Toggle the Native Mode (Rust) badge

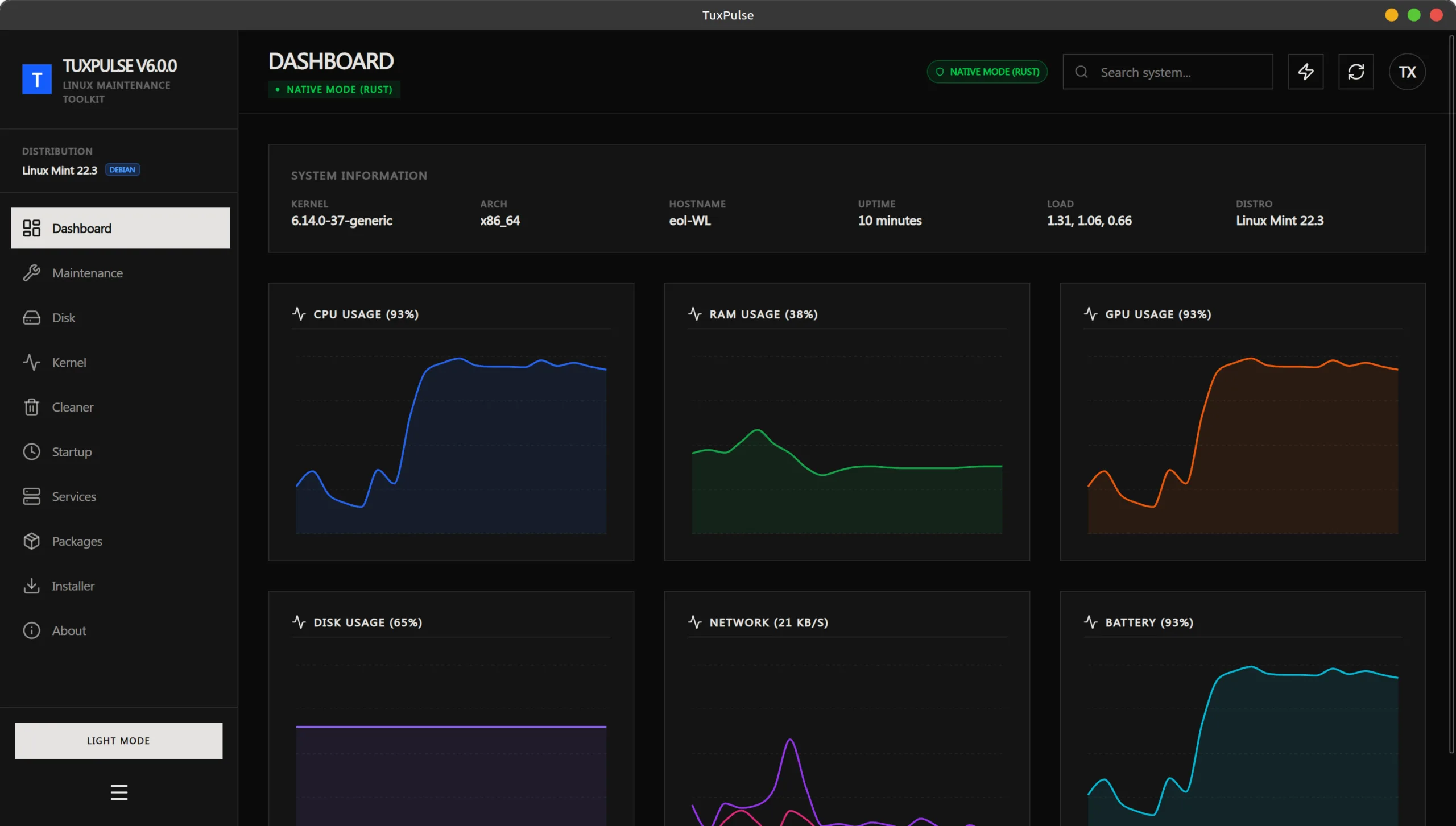987,72
